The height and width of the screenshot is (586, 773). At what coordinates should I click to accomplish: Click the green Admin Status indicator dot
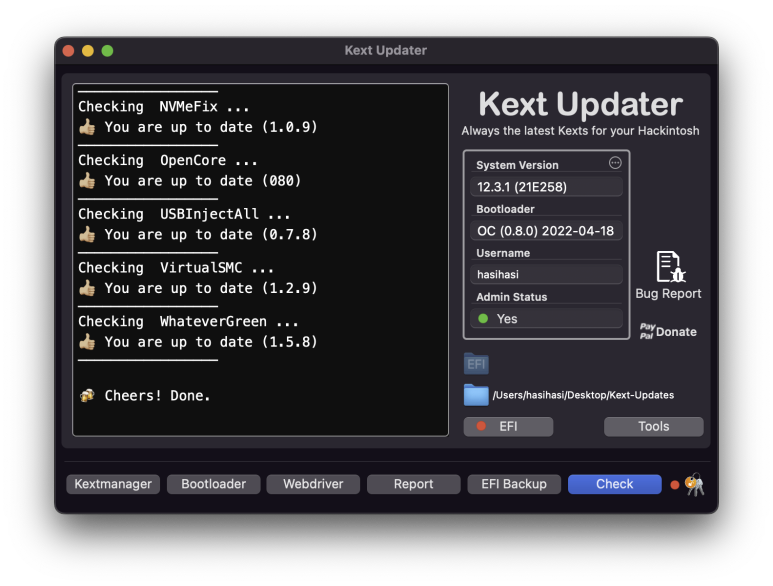pos(483,318)
